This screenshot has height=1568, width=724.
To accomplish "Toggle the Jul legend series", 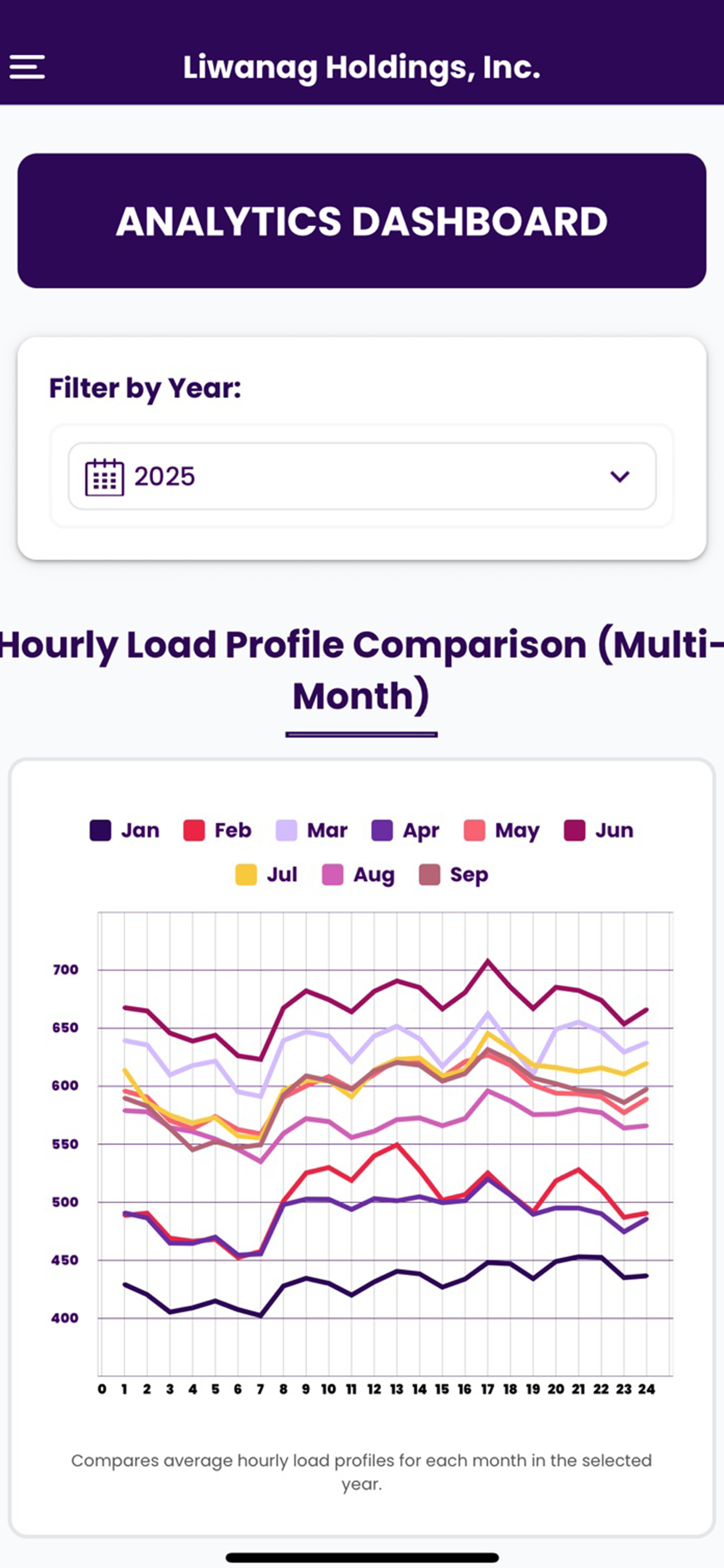I will click(266, 874).
